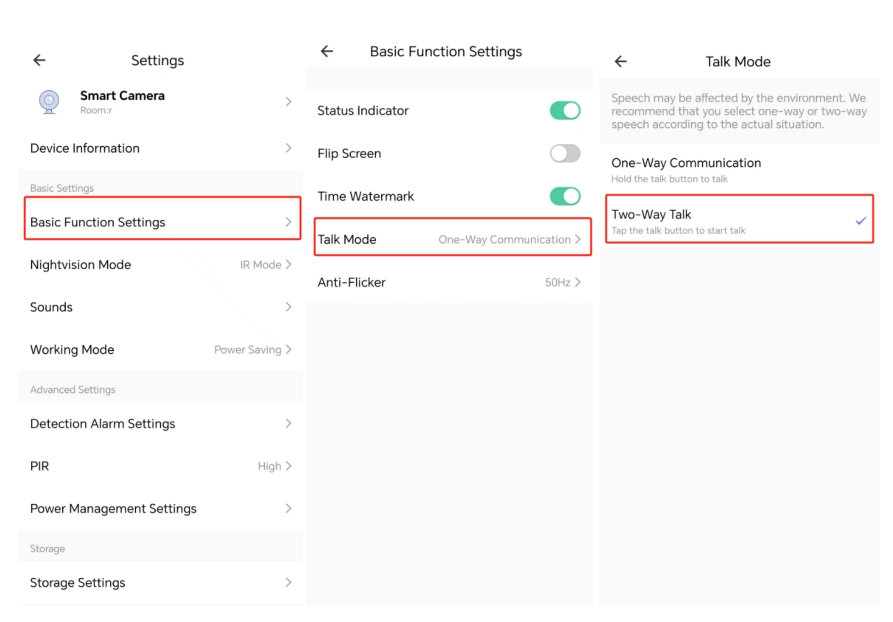893x622 pixels.
Task: Change the Anti-Flicker 50Hz setting
Action: click(562, 283)
